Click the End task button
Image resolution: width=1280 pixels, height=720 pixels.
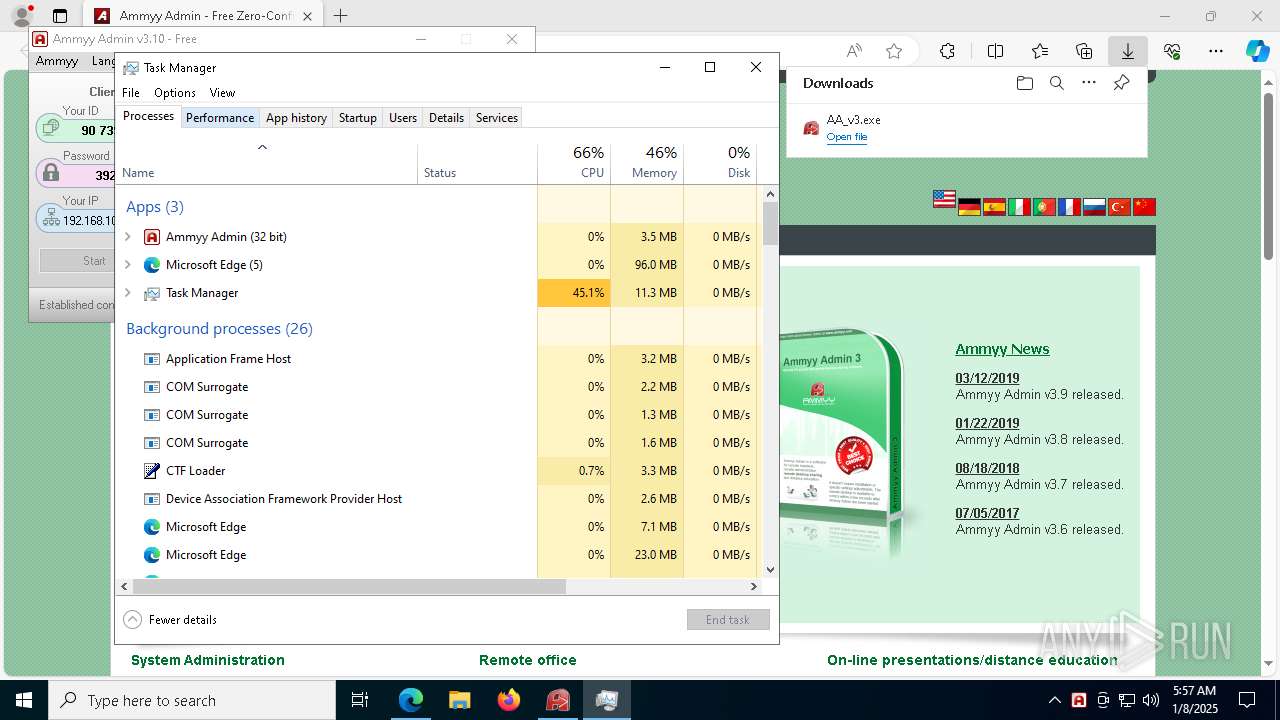point(728,620)
